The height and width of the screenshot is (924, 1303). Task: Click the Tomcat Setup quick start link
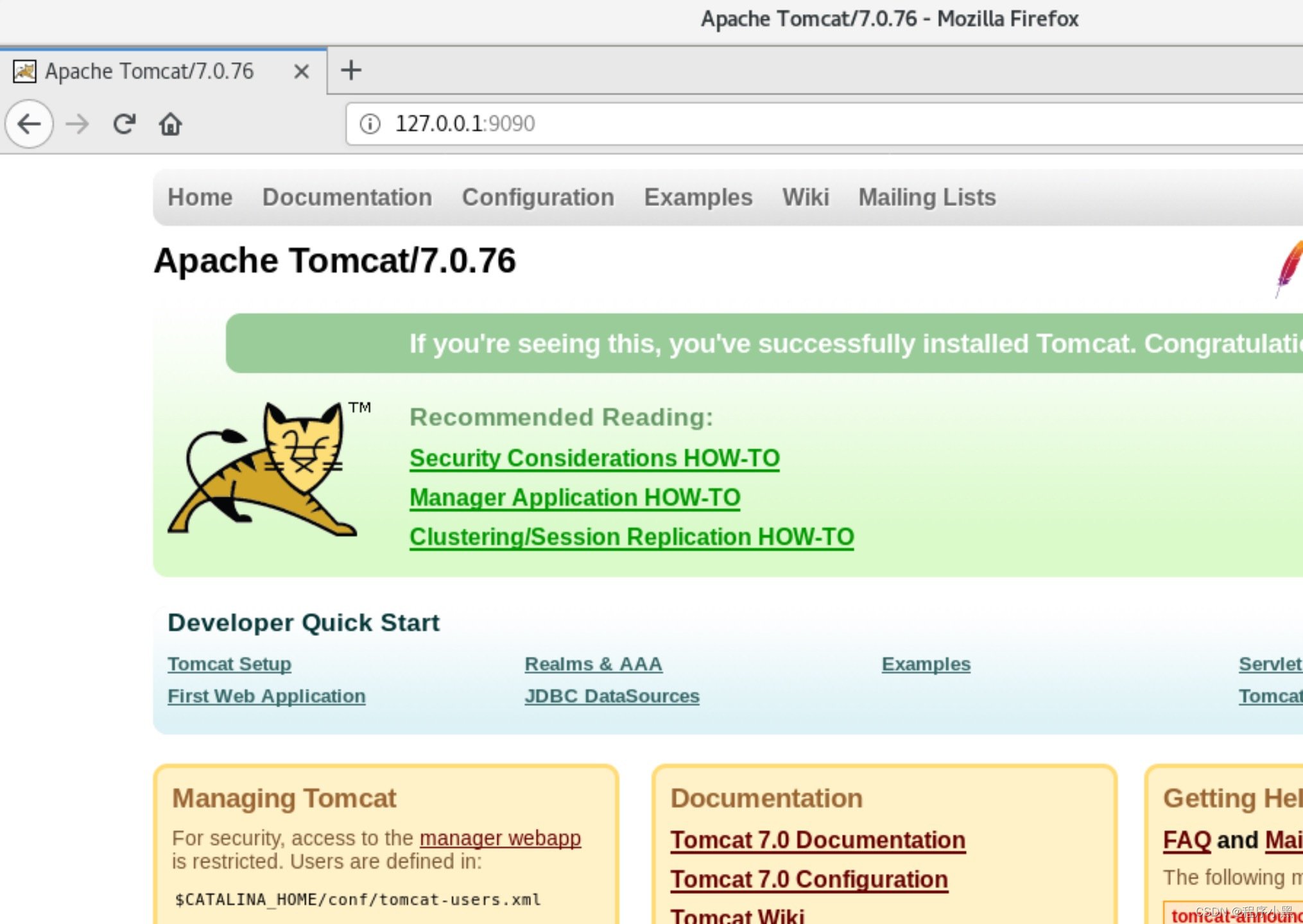230,663
